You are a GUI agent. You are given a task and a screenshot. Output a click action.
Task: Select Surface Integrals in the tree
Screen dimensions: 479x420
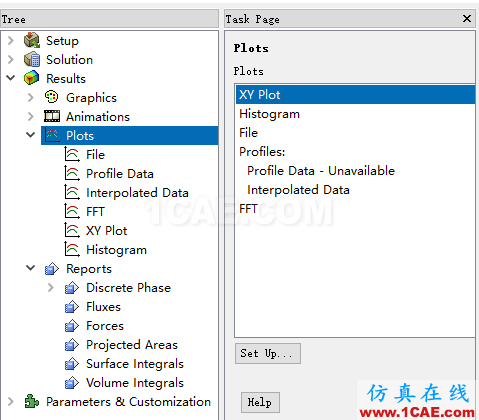135,364
